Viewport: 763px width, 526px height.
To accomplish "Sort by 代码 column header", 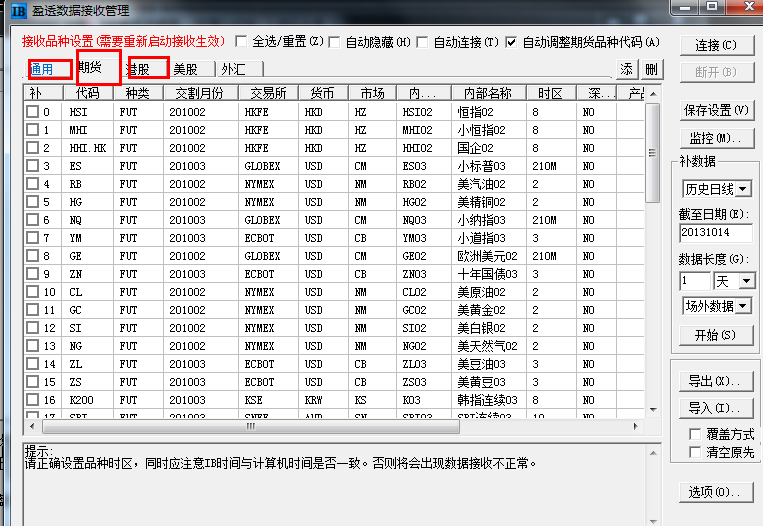I will tap(88, 92).
